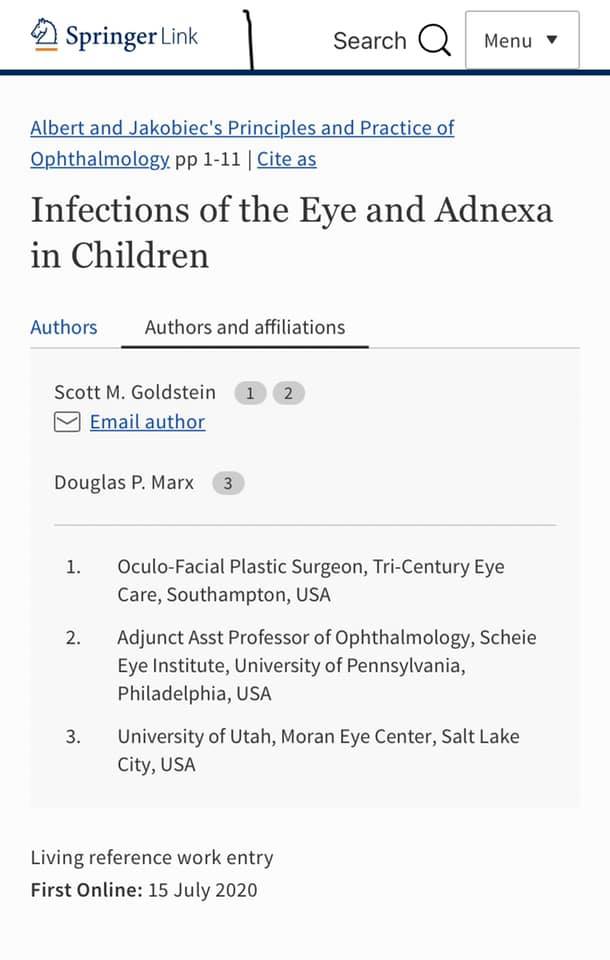Open the Menu button
This screenshot has height=960, width=610.
pos(522,40)
